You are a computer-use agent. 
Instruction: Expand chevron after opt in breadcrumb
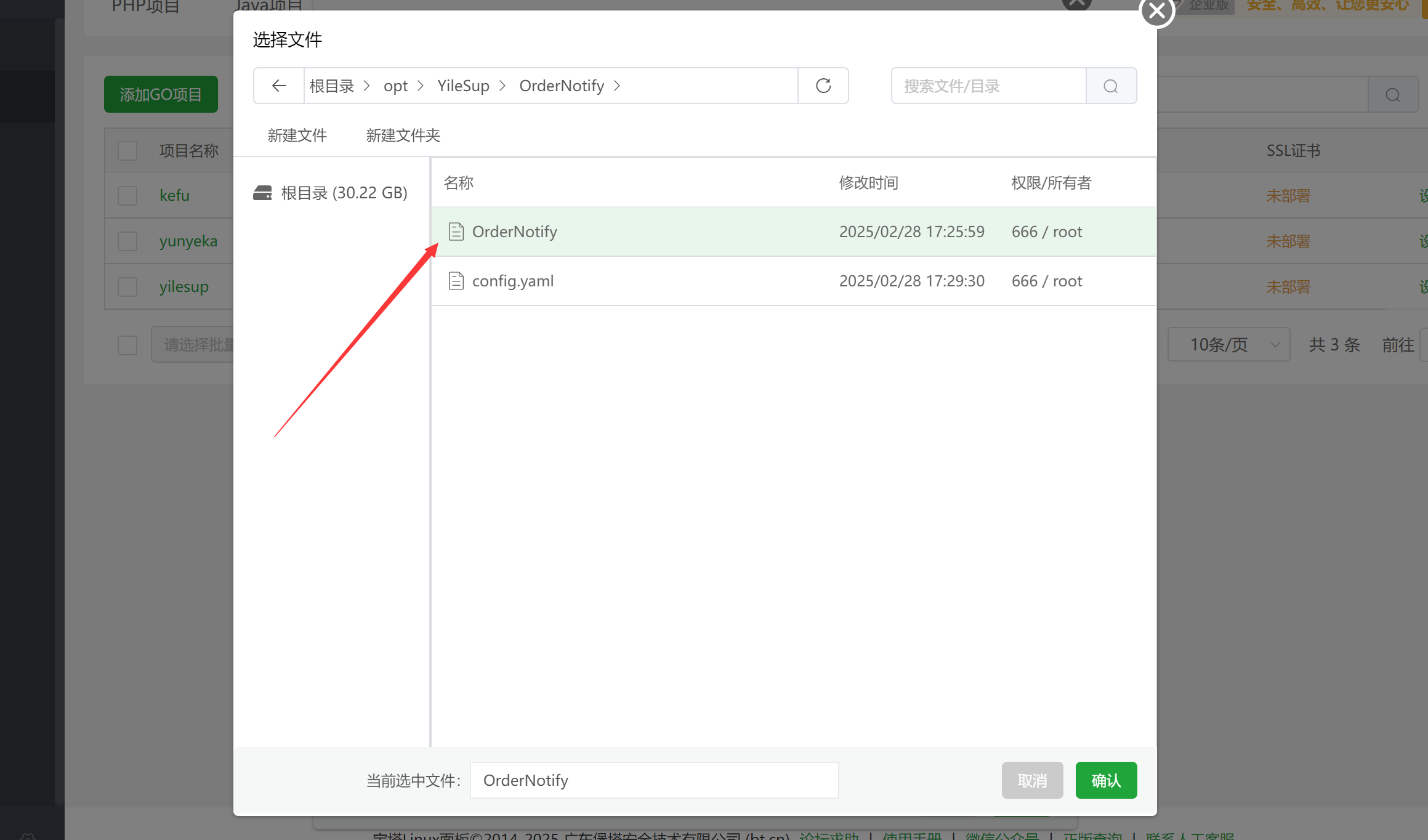click(x=421, y=86)
